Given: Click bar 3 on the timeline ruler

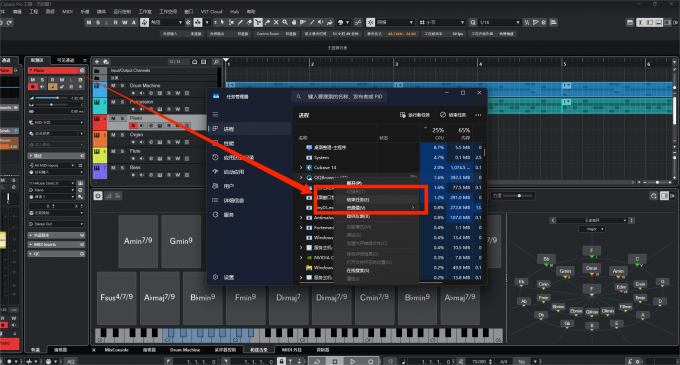Looking at the screenshot, I should coord(396,63).
